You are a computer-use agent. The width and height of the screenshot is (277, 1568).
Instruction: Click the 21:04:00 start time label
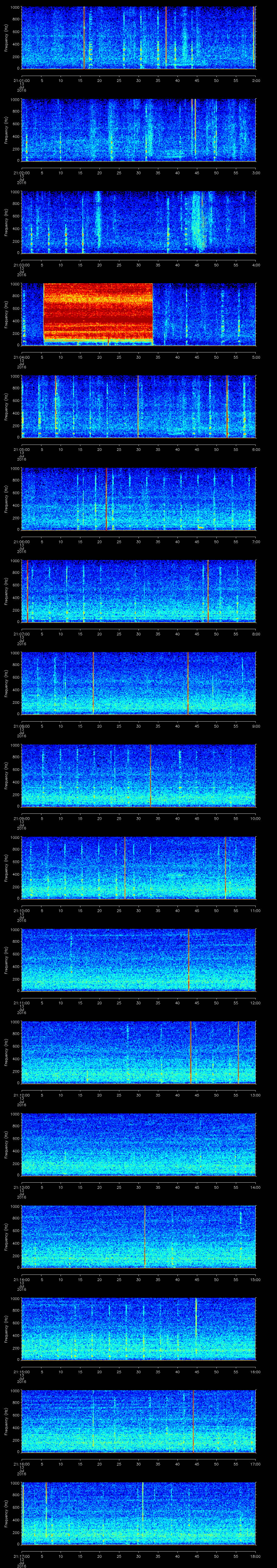pyautogui.click(x=21, y=357)
